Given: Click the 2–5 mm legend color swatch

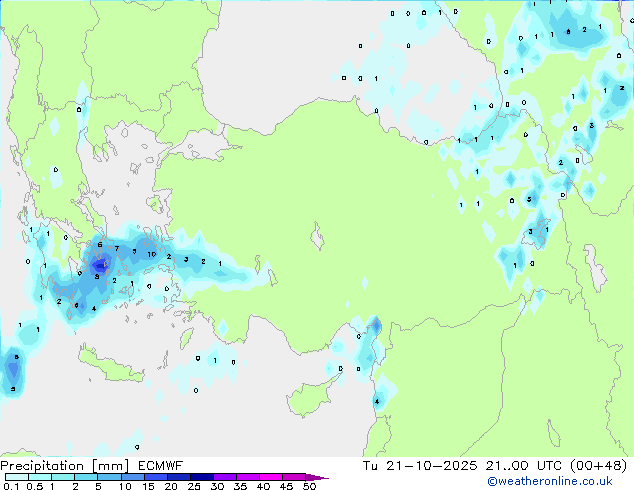Looking at the screenshot, I should pos(86,477).
